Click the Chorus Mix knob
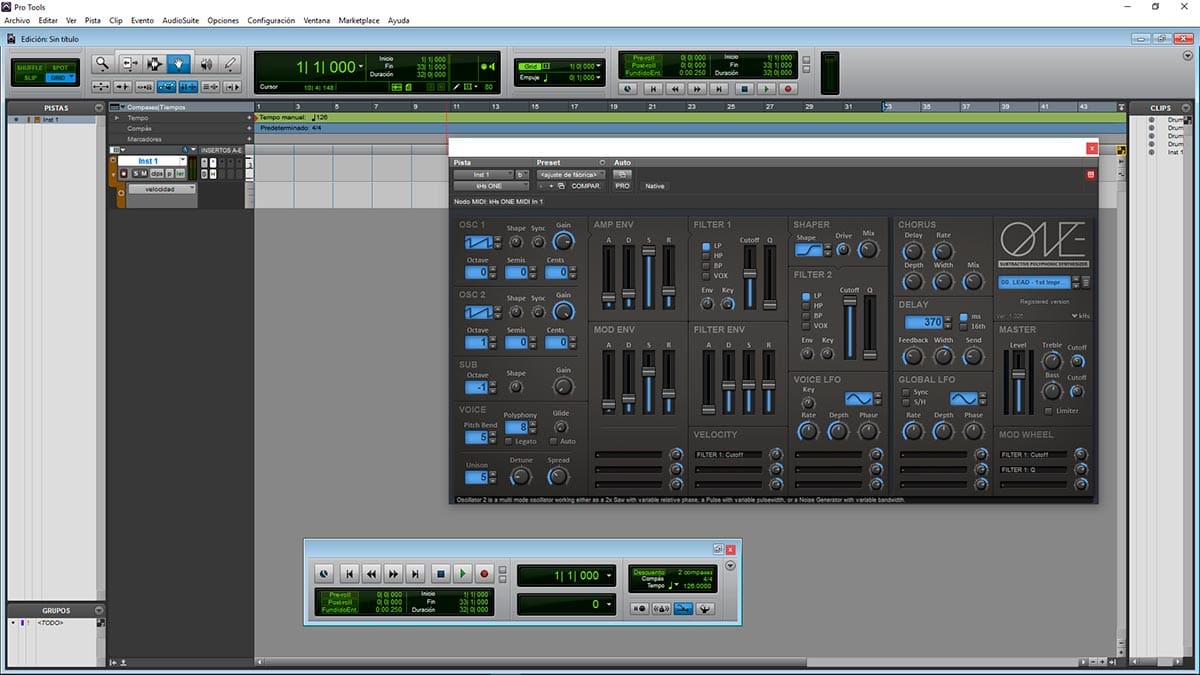 click(973, 281)
